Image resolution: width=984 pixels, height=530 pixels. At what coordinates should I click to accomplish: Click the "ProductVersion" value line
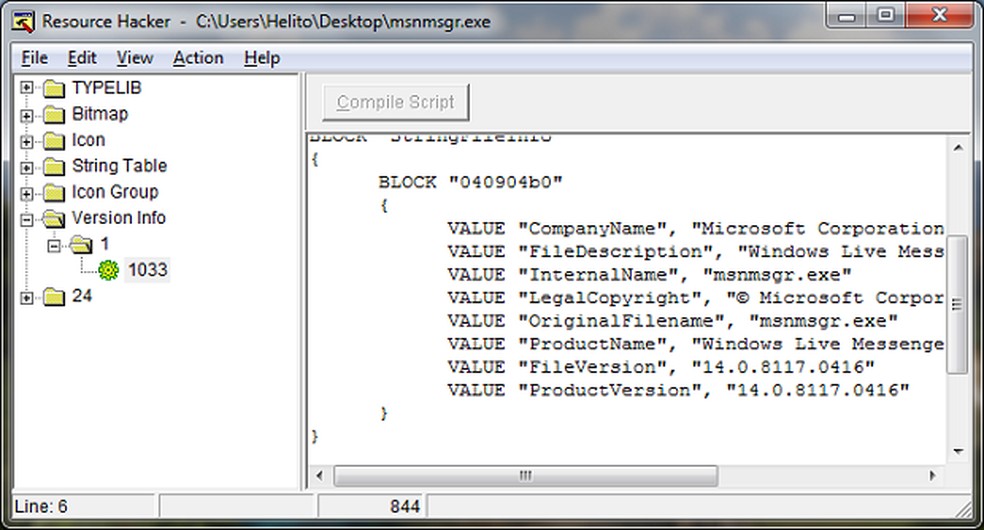(x=678, y=391)
